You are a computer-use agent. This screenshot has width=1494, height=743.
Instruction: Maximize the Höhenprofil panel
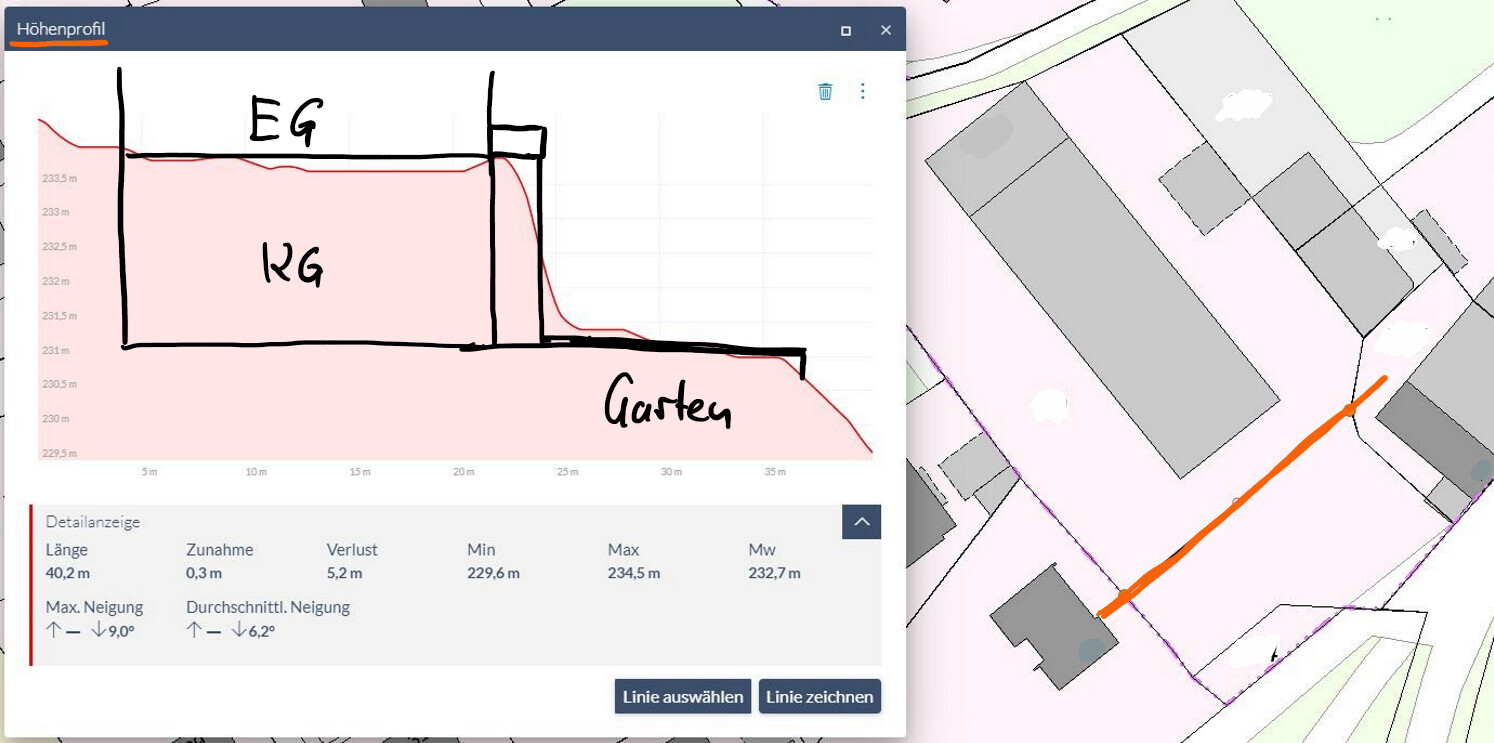pyautogui.click(x=846, y=31)
